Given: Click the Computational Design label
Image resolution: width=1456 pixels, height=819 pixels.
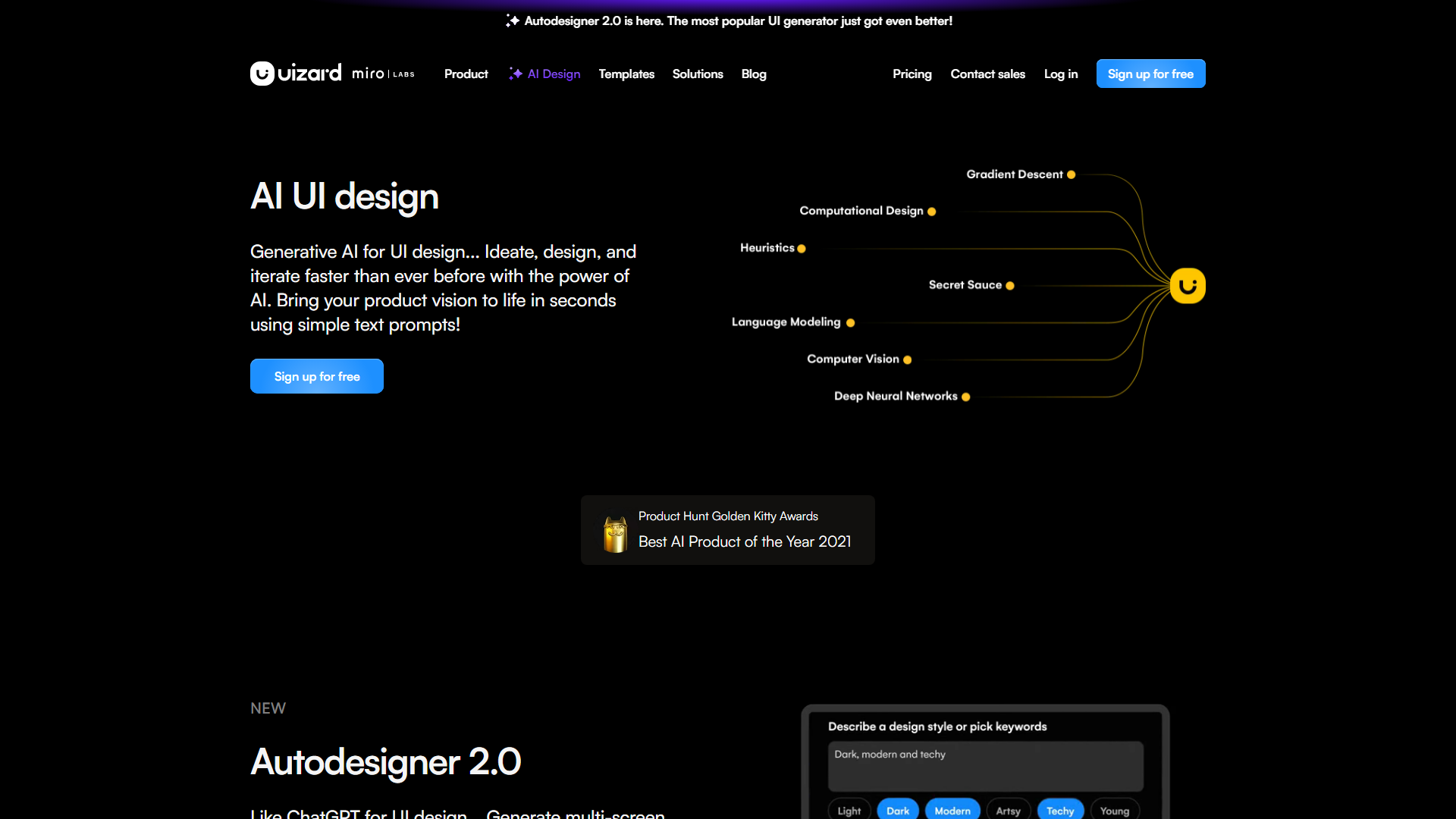Looking at the screenshot, I should [x=861, y=211].
